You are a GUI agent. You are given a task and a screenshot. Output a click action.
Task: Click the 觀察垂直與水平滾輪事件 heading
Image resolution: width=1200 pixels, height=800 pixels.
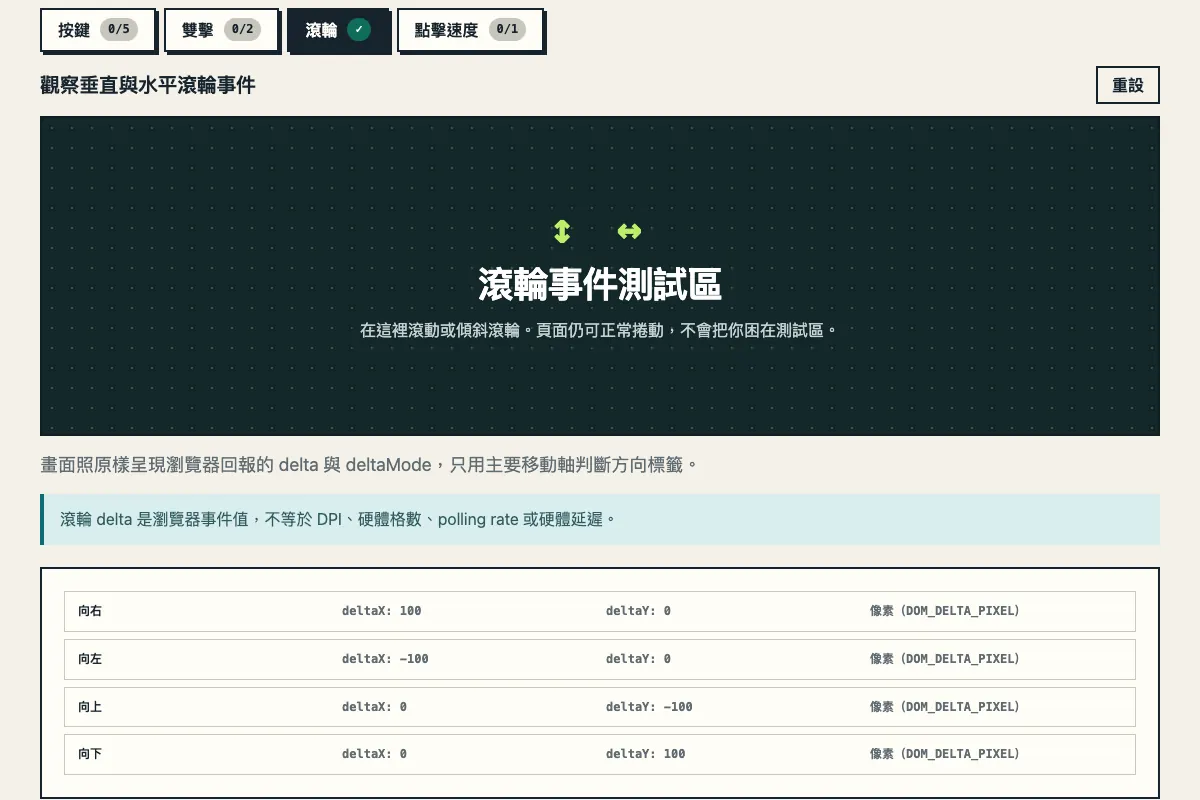[148, 85]
